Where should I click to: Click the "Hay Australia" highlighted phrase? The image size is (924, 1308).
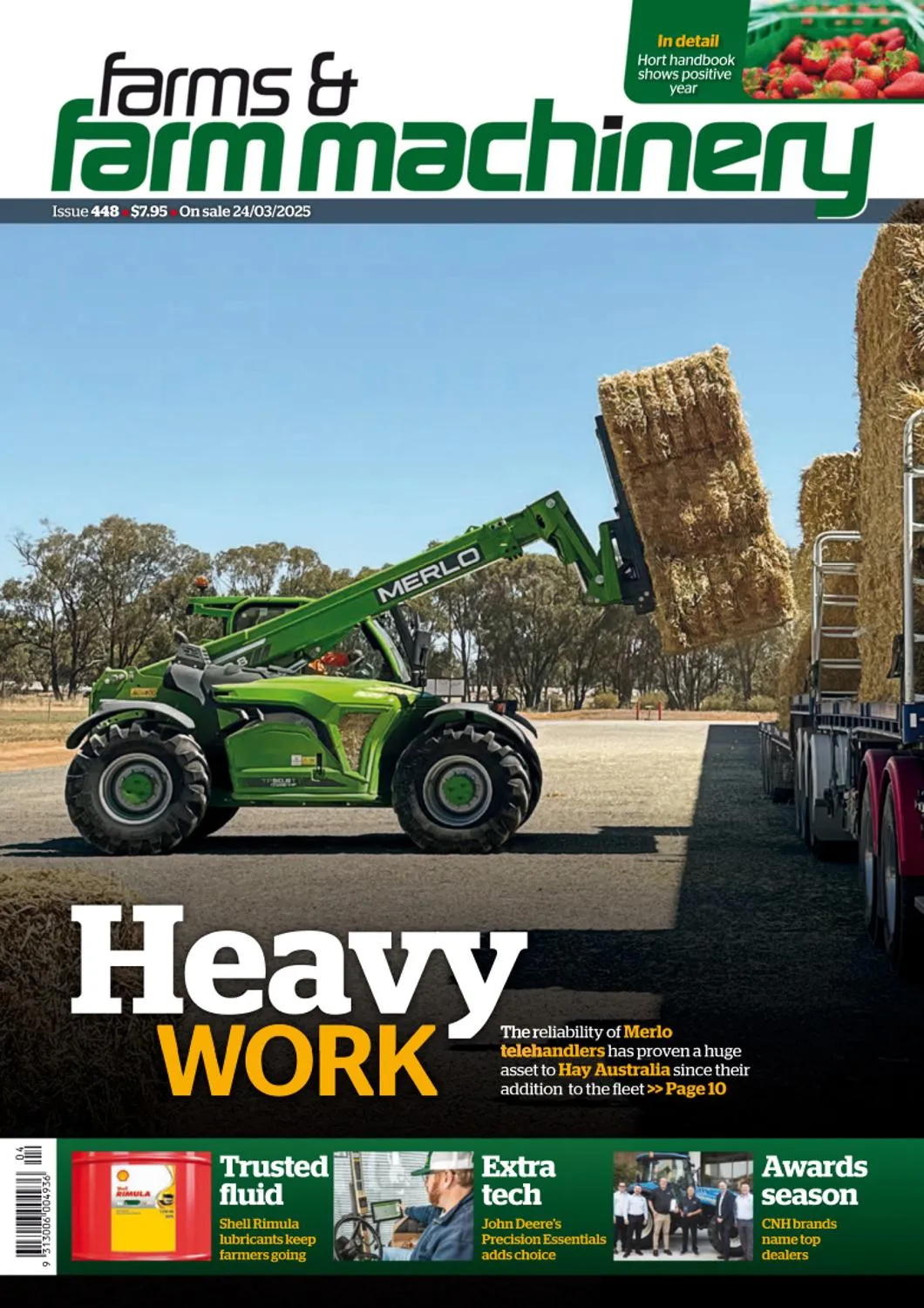pyautogui.click(x=614, y=1070)
